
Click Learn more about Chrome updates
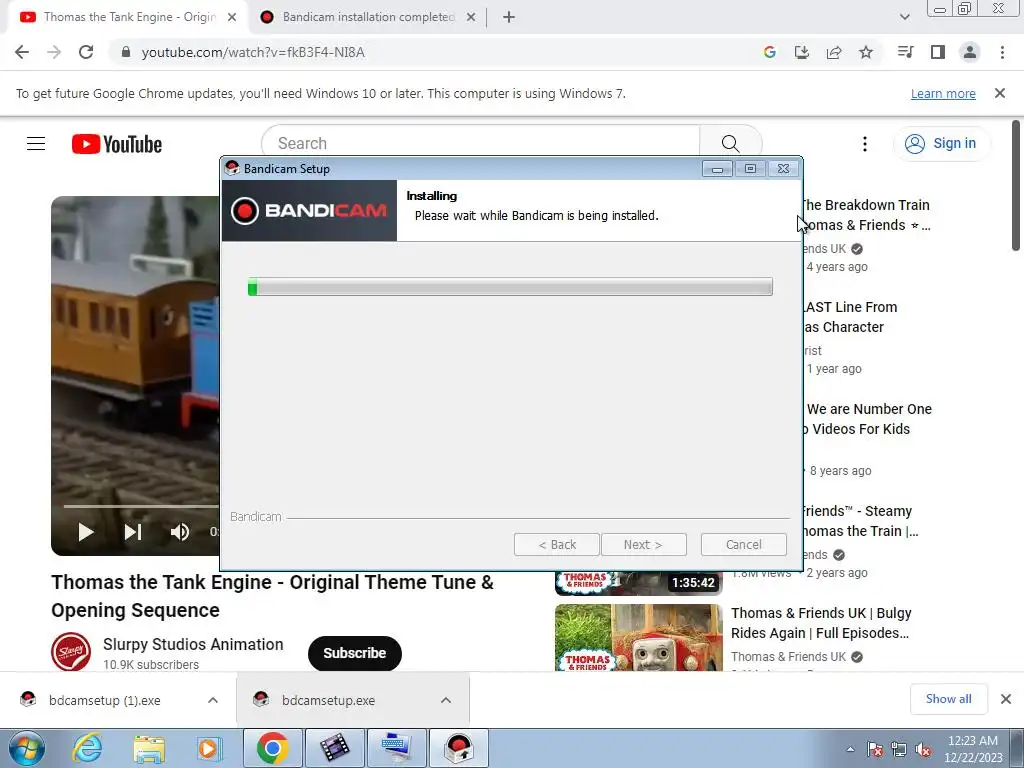(x=943, y=93)
